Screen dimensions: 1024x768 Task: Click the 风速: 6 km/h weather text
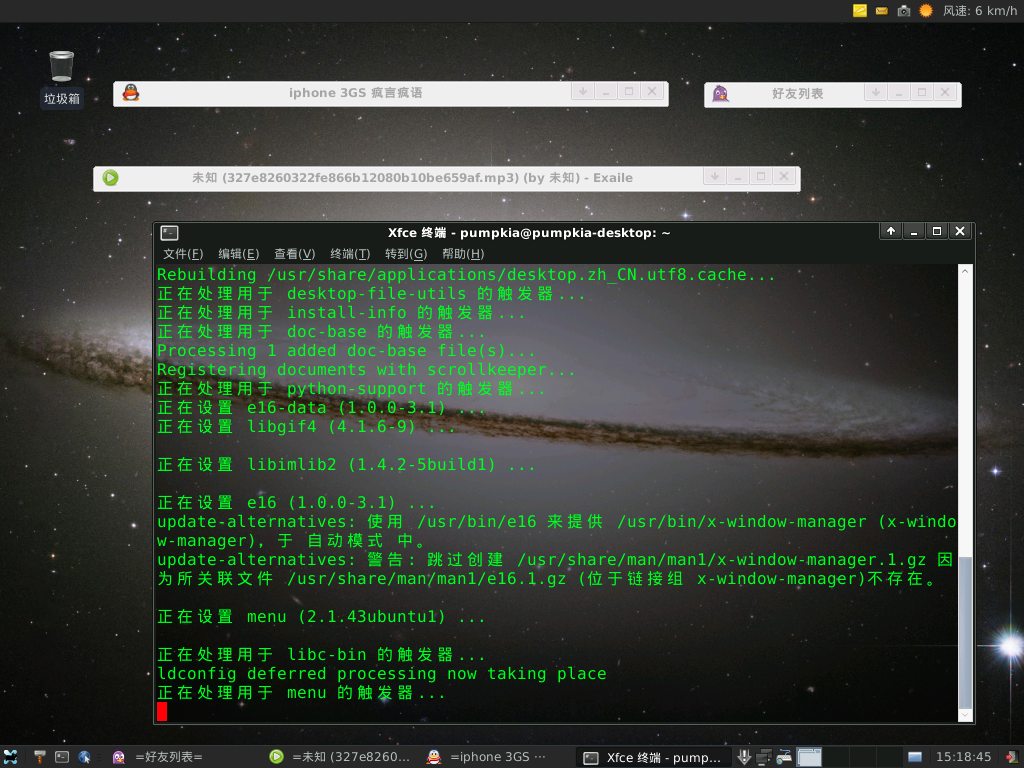pos(980,10)
